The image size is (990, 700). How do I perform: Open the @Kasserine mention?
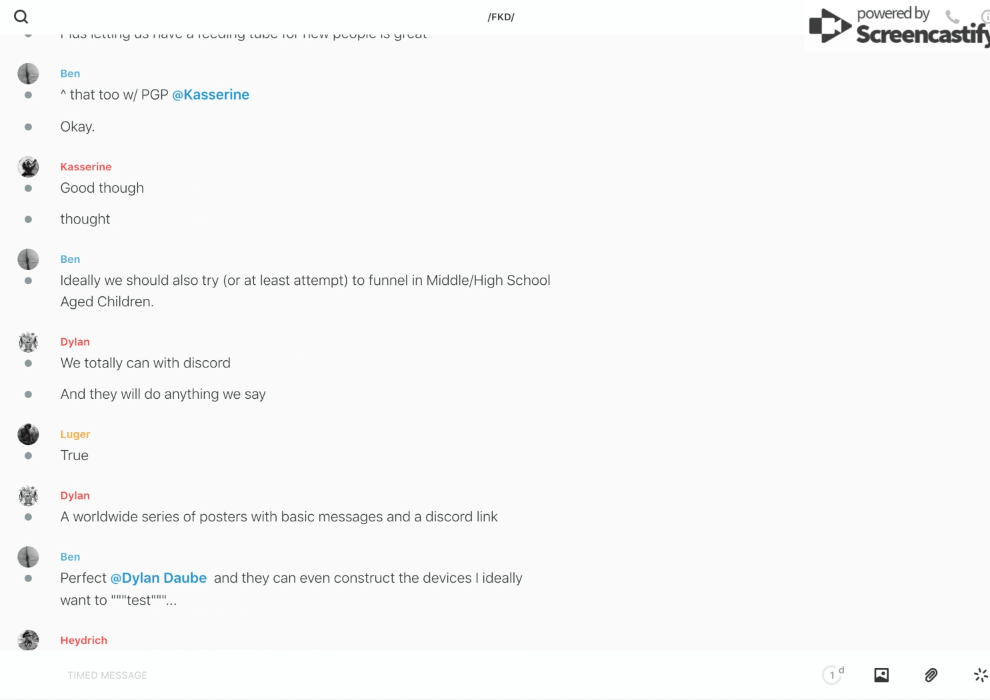coord(211,95)
